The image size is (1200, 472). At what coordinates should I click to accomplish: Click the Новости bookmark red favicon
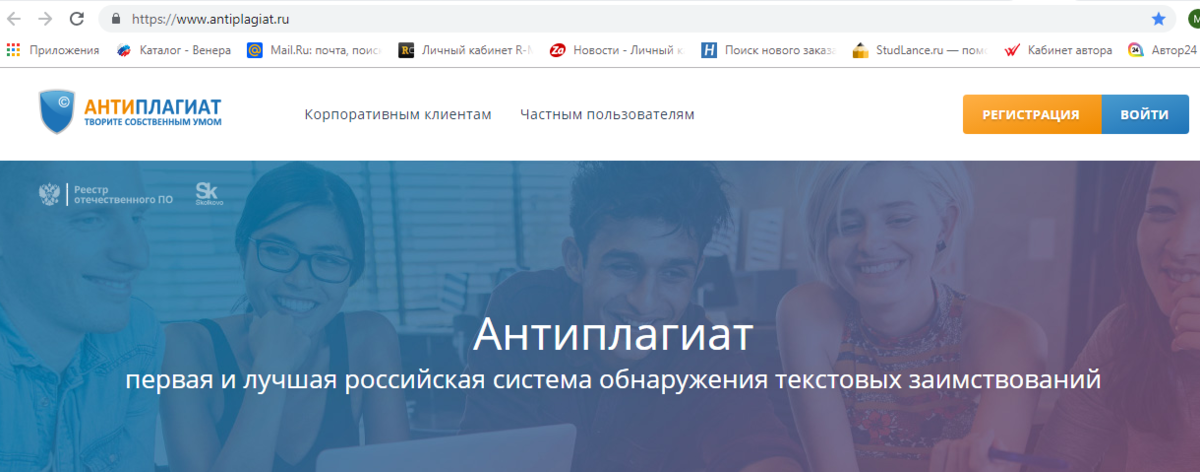pyautogui.click(x=557, y=49)
